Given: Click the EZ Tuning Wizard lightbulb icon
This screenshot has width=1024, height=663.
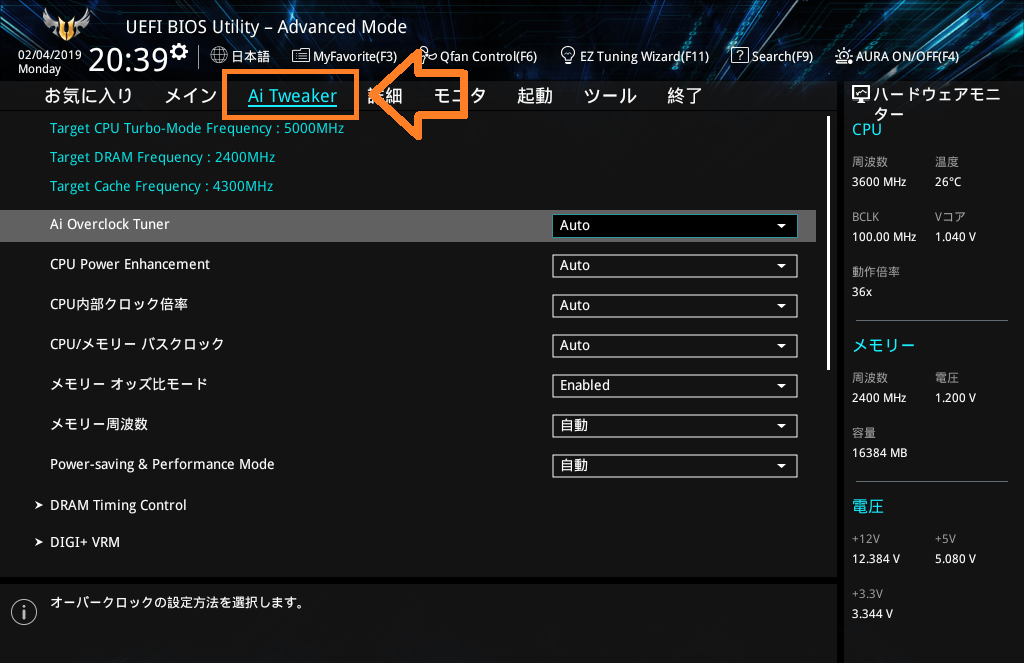Looking at the screenshot, I should pyautogui.click(x=568, y=56).
